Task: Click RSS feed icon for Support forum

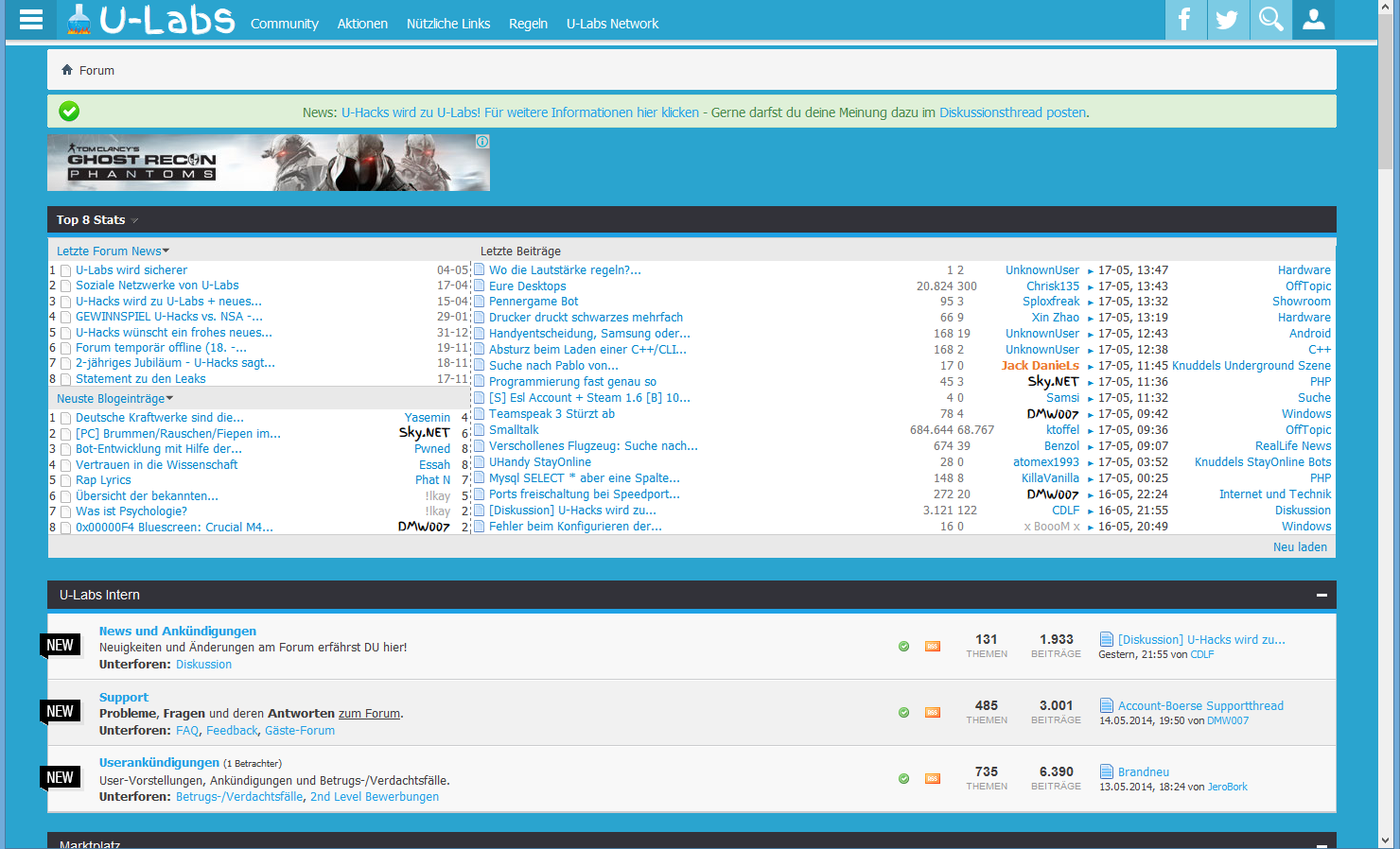Action: coord(932,713)
